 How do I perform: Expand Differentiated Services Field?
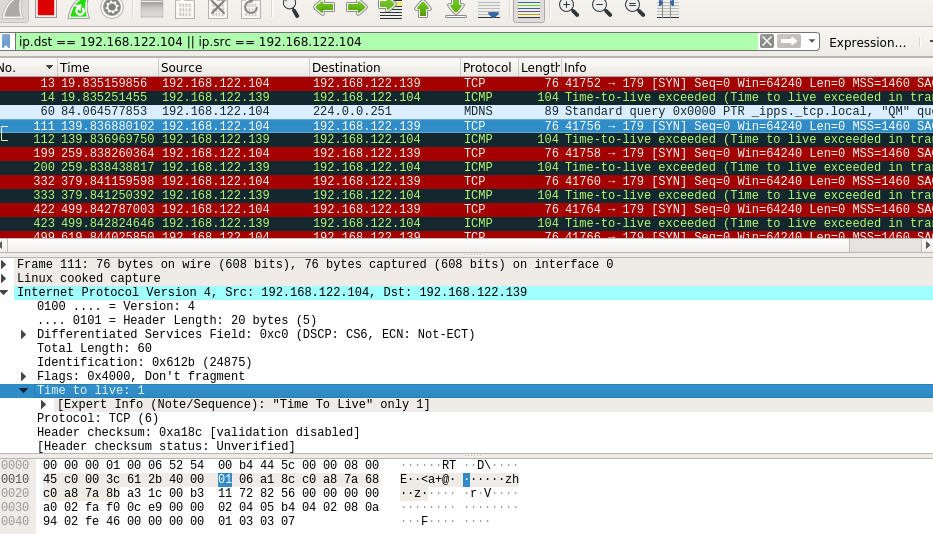tap(23, 335)
